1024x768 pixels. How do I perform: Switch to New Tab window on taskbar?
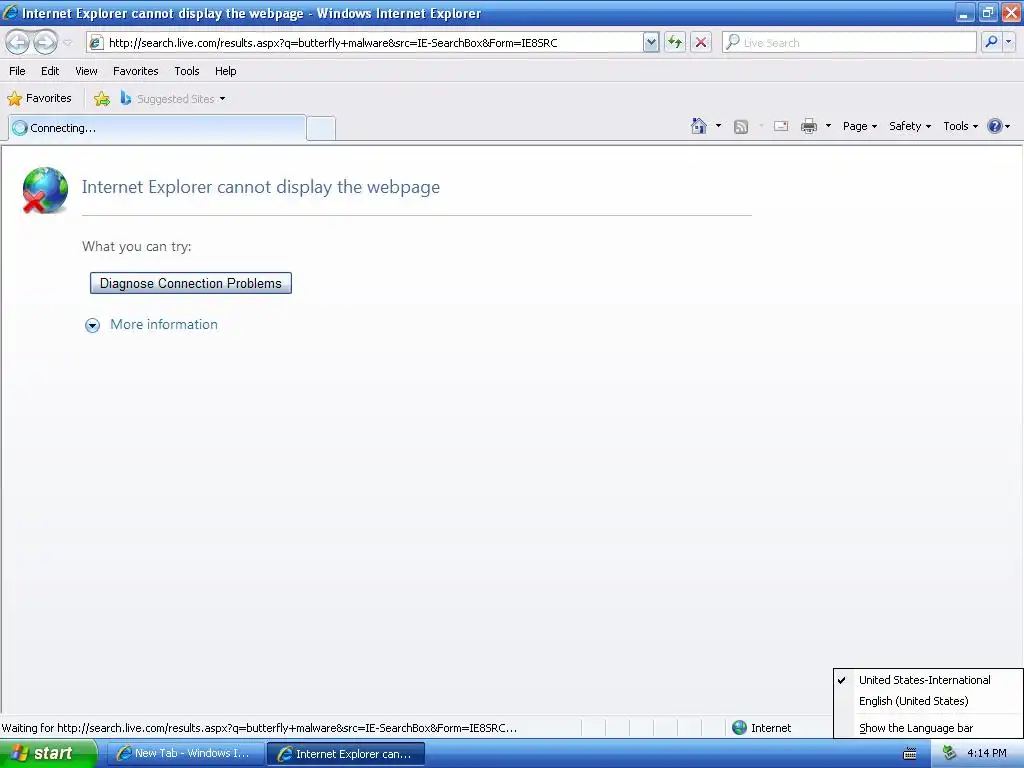pos(185,754)
